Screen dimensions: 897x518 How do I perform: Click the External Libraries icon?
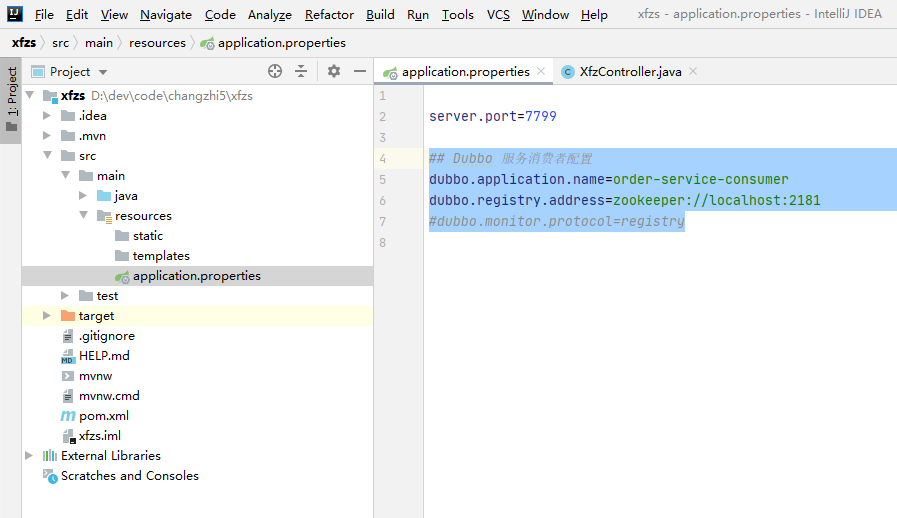50,456
